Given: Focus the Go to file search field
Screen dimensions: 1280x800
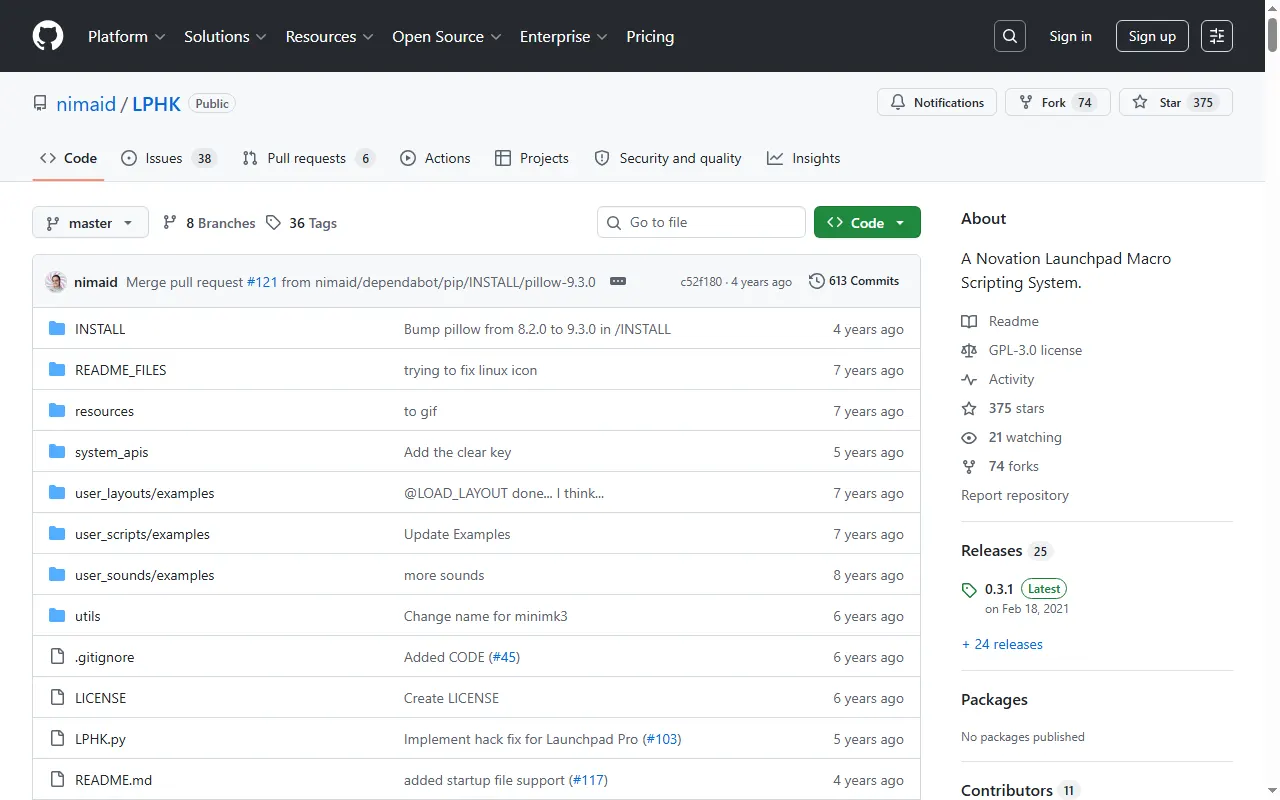Looking at the screenshot, I should click(x=701, y=222).
